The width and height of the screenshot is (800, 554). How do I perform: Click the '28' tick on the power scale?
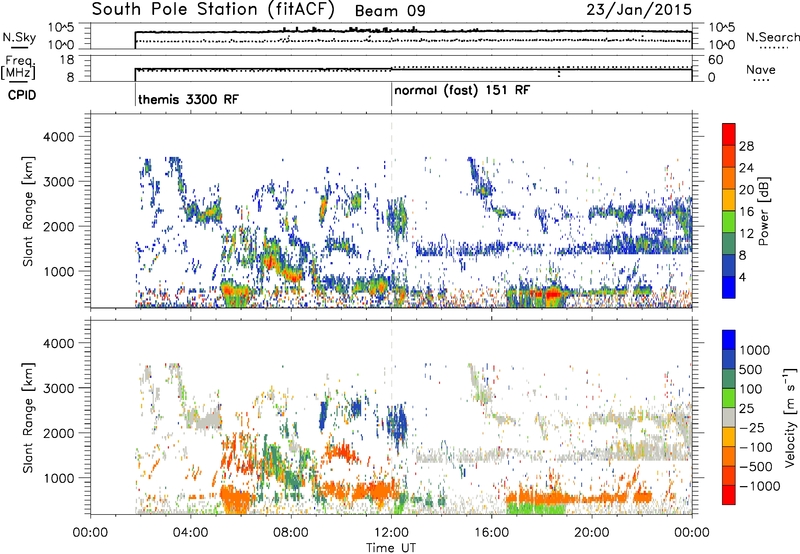[746, 146]
